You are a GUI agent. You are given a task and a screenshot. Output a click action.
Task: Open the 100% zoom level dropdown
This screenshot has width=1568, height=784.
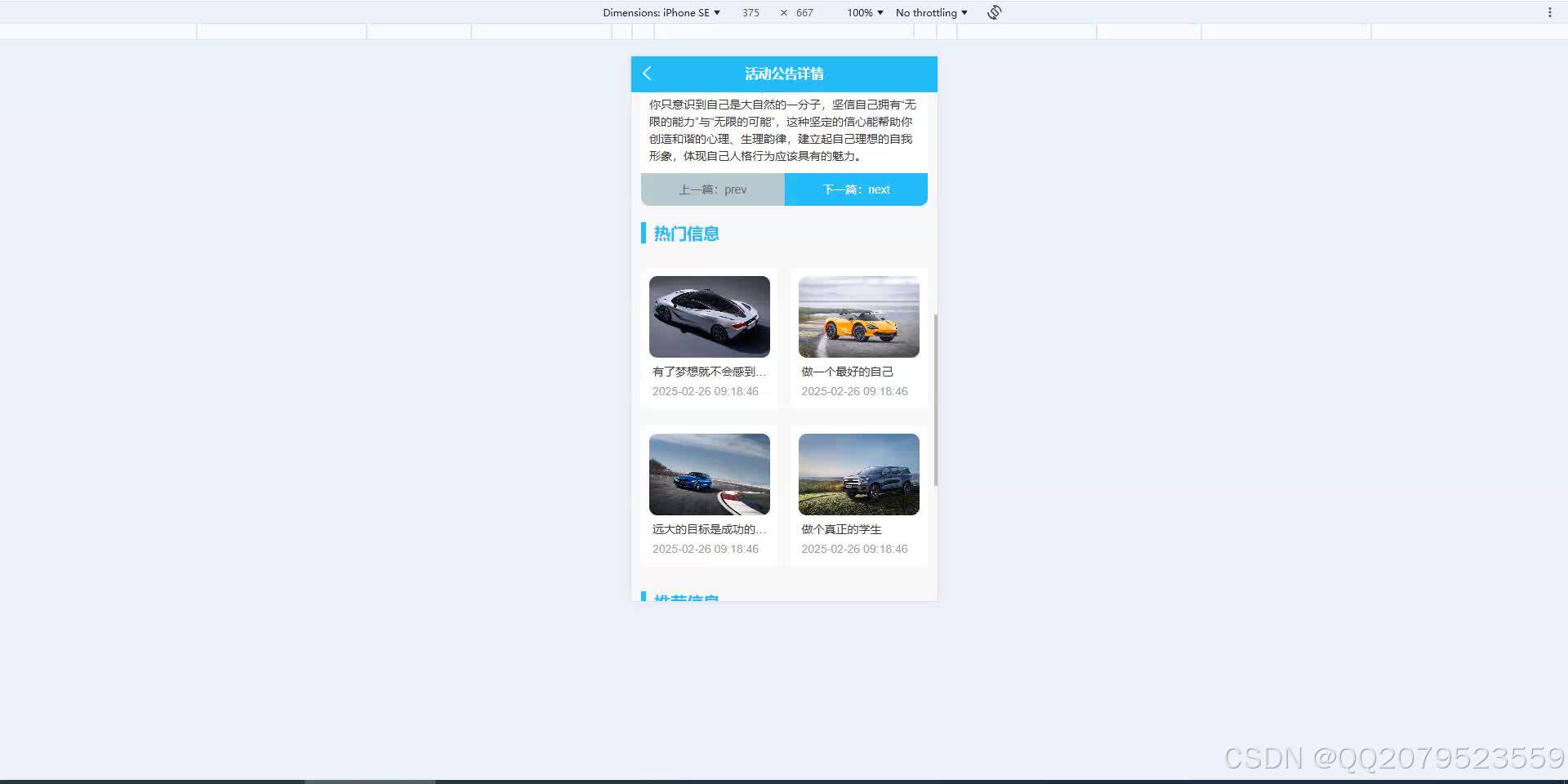[x=862, y=12]
